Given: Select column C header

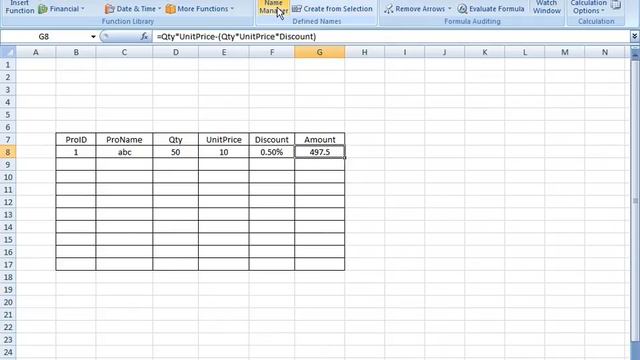Looking at the screenshot, I should [124, 52].
